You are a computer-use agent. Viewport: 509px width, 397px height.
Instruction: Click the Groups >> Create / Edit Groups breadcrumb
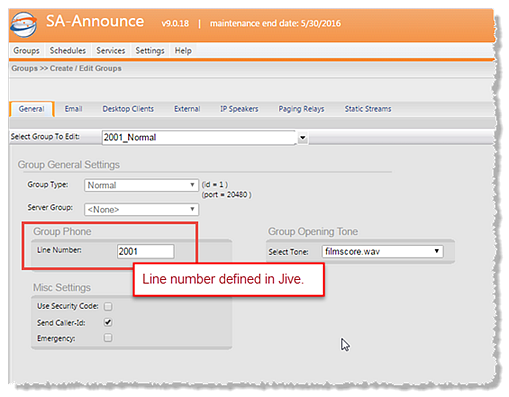tap(66, 68)
